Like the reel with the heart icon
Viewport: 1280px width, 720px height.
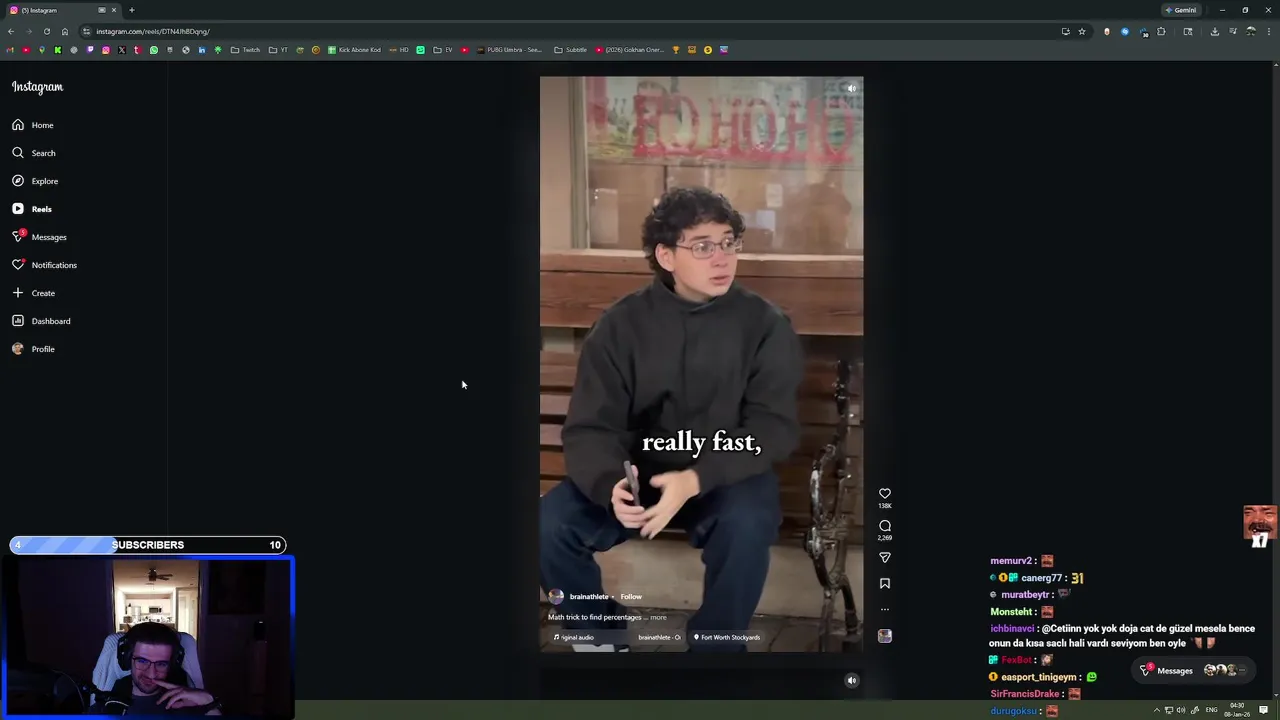pyautogui.click(x=885, y=494)
